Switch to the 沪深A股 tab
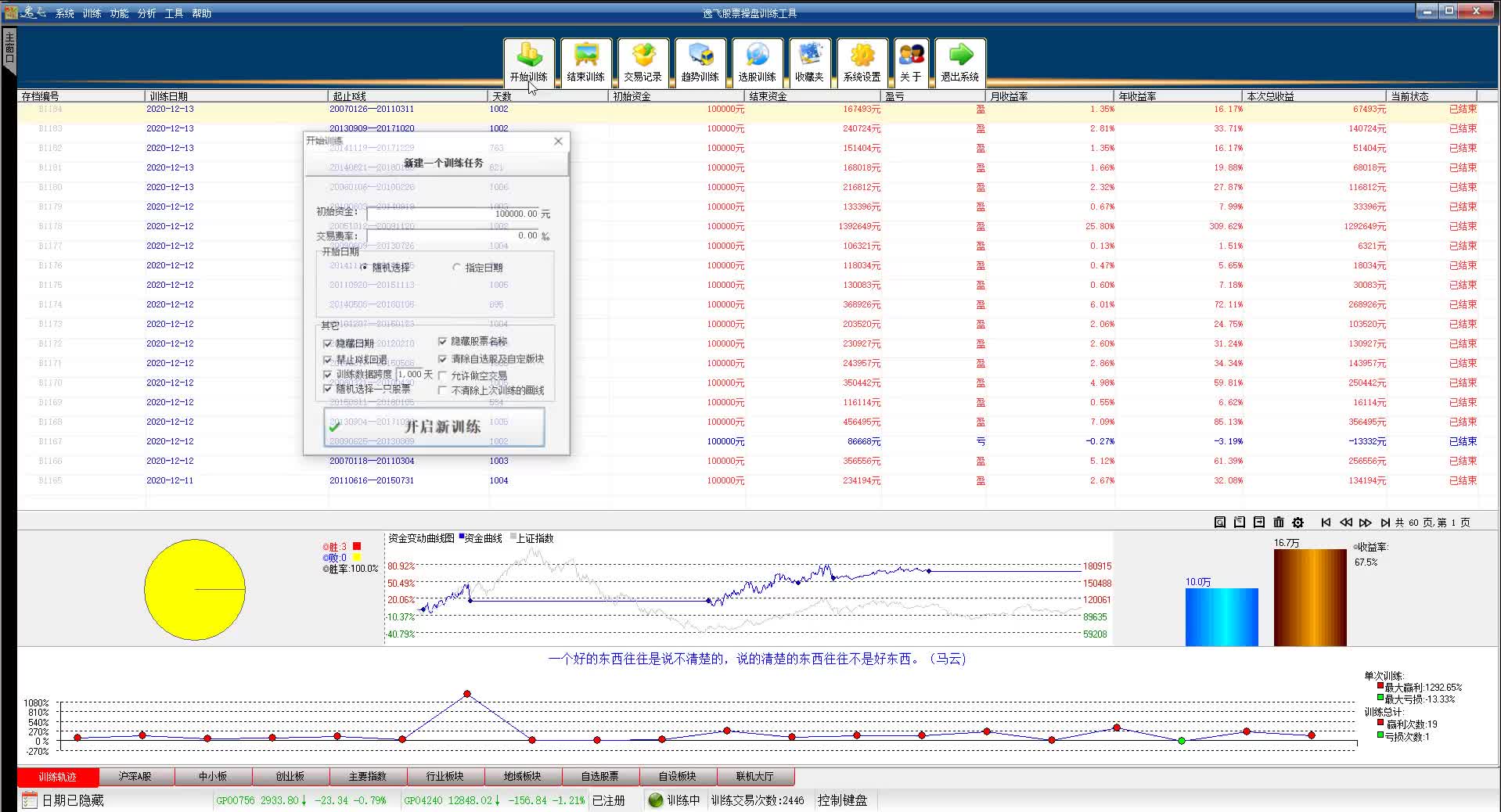Screen dimensions: 1501x812 pyautogui.click(x=135, y=777)
